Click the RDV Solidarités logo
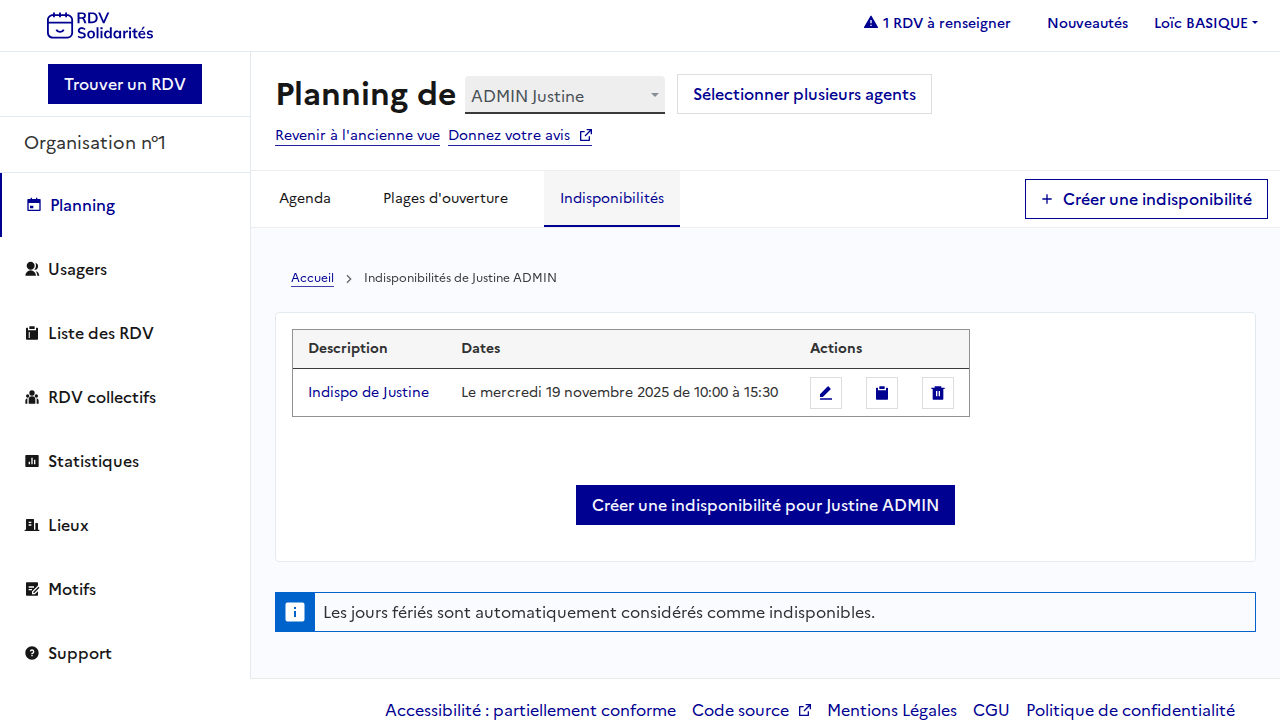This screenshot has width=1280, height=720. [100, 26]
